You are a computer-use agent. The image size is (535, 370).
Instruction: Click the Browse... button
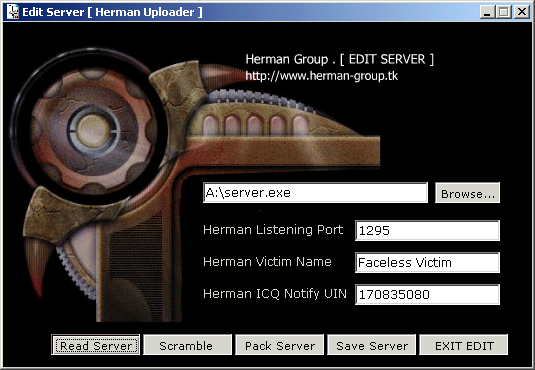point(467,193)
